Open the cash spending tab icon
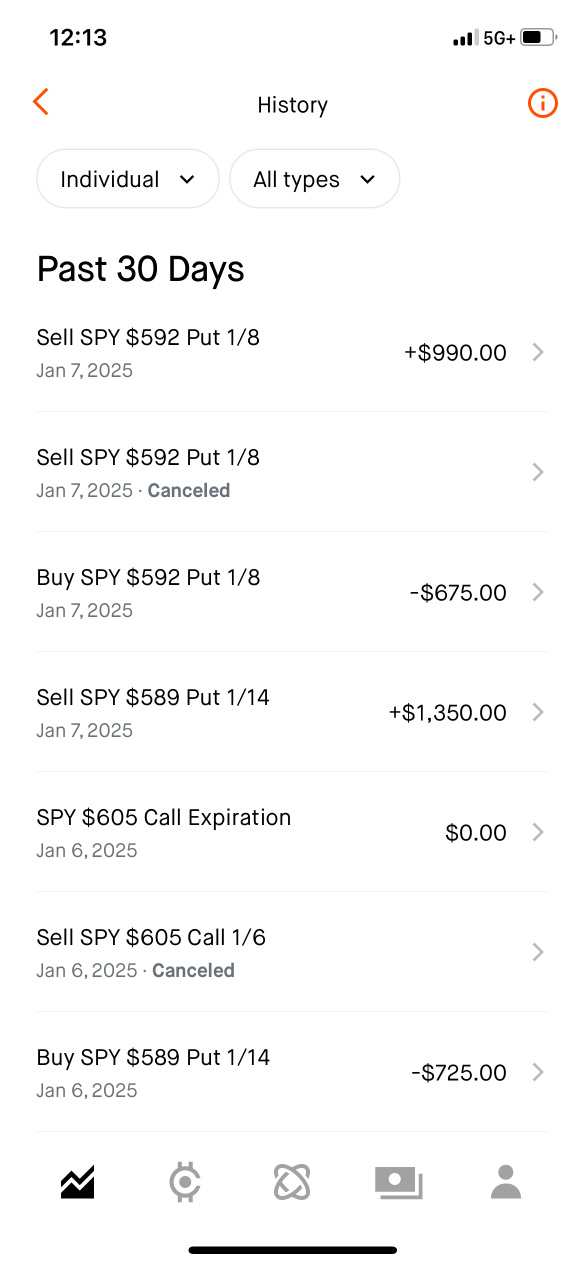585x1266 pixels. pos(399,1182)
